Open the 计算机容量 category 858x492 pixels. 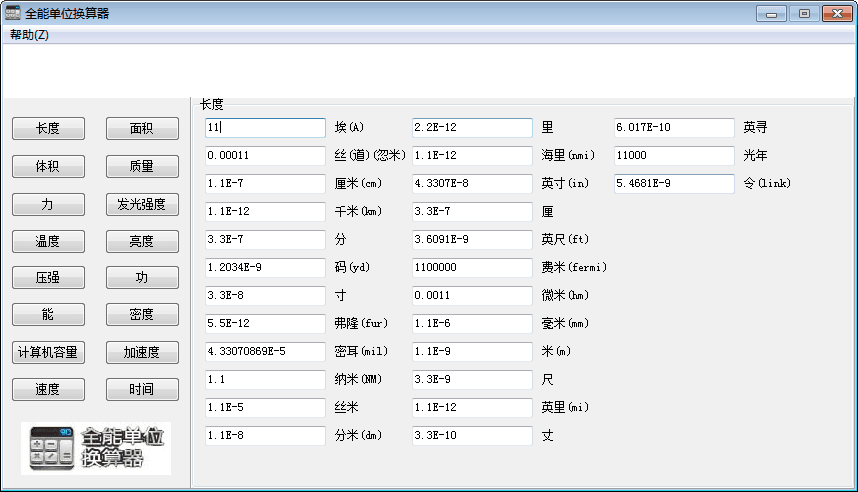(48, 352)
